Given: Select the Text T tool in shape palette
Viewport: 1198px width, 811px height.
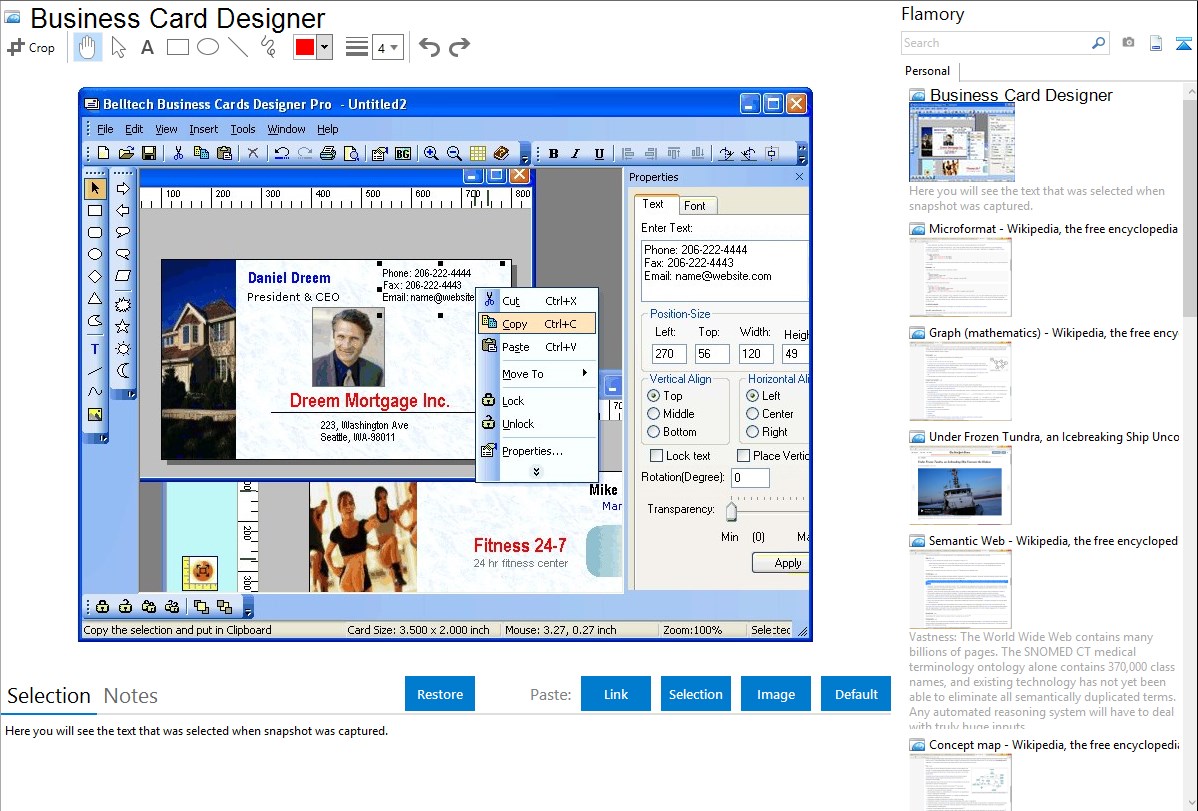Looking at the screenshot, I should (95, 349).
